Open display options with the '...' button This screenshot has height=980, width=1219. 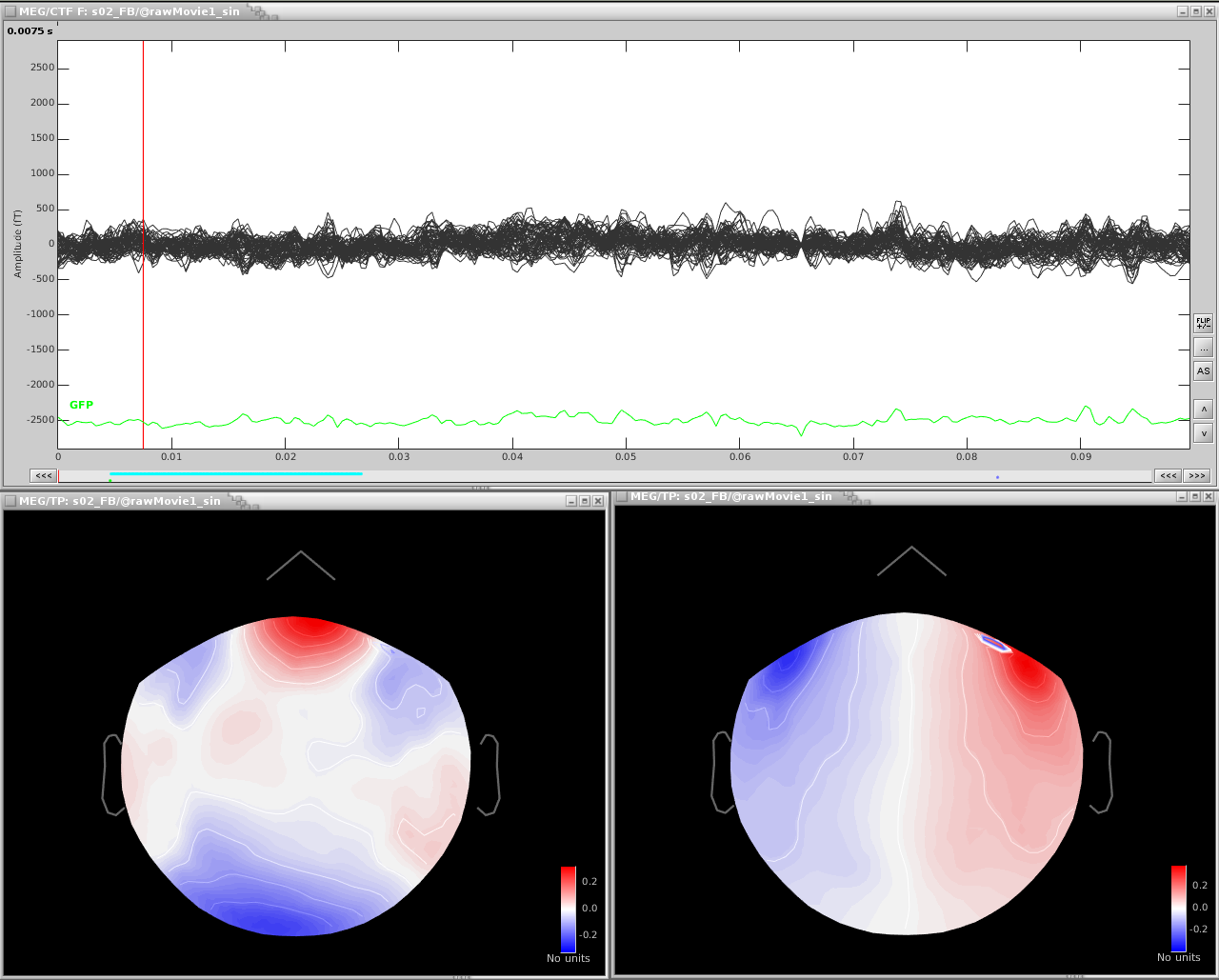pyautogui.click(x=1203, y=348)
